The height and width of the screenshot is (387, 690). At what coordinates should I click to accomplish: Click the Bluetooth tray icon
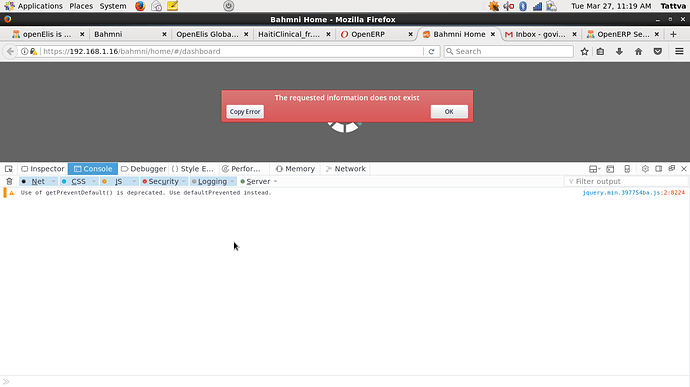click(523, 6)
